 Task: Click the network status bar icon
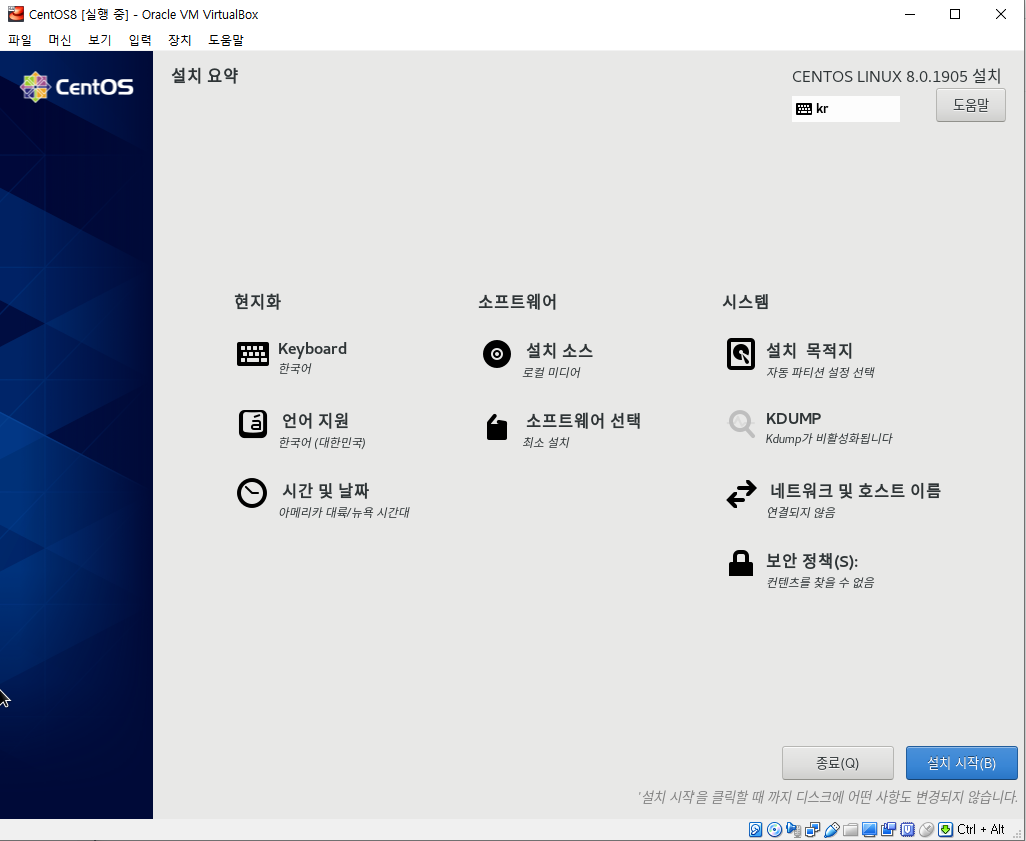tap(813, 829)
